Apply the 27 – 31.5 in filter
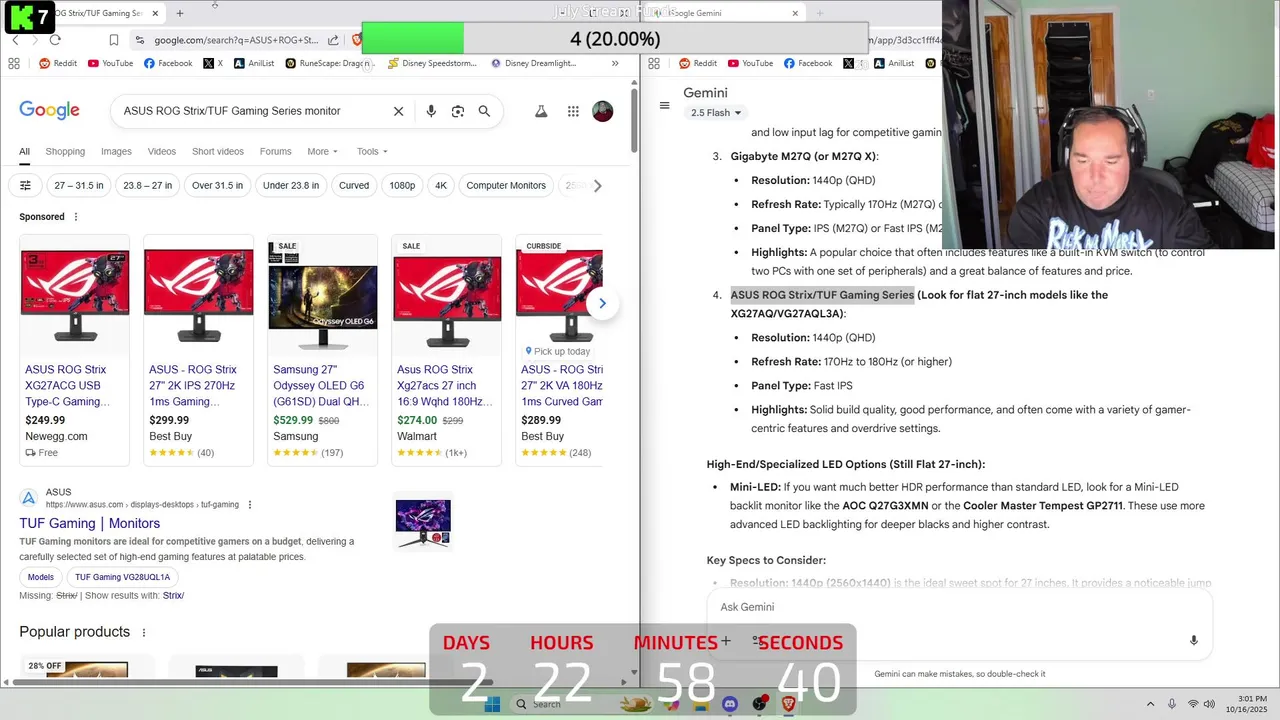Image resolution: width=1280 pixels, height=720 pixels. click(79, 185)
